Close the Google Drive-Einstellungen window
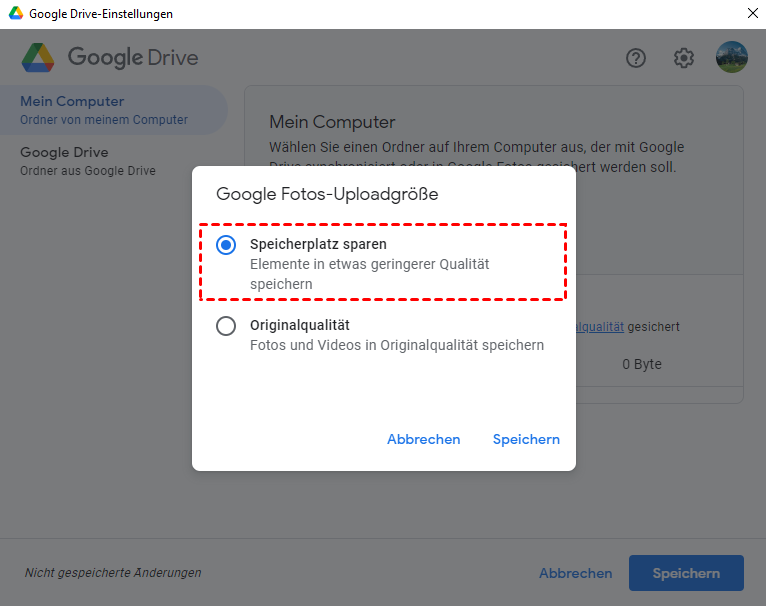The width and height of the screenshot is (766, 606). tap(751, 14)
